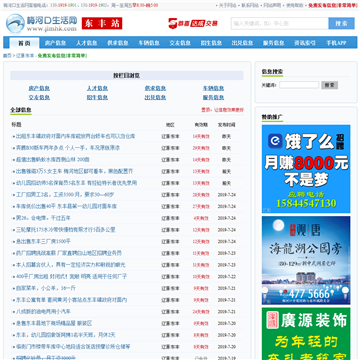Open the listing '工厂招男工2名'
360x360 pixels.
[x=65, y=195]
